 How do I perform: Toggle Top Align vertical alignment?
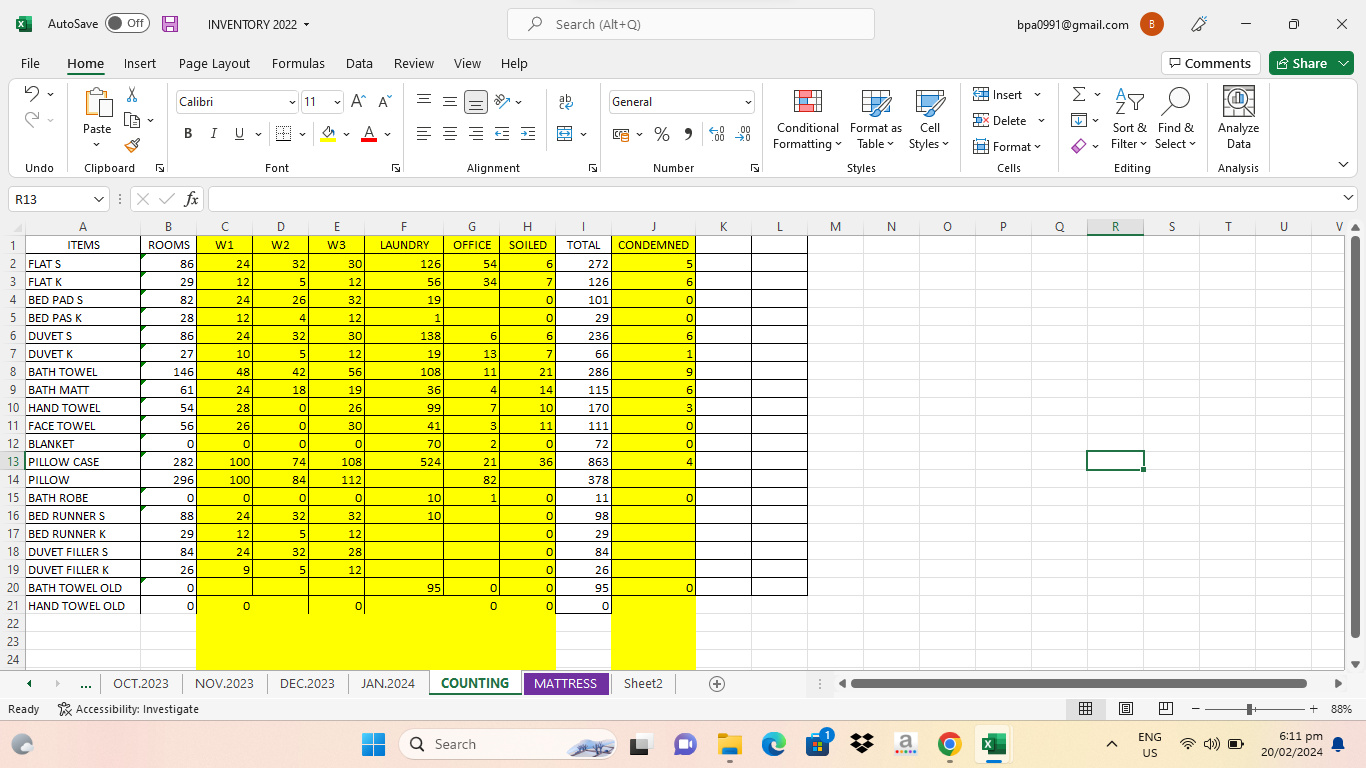(x=424, y=101)
